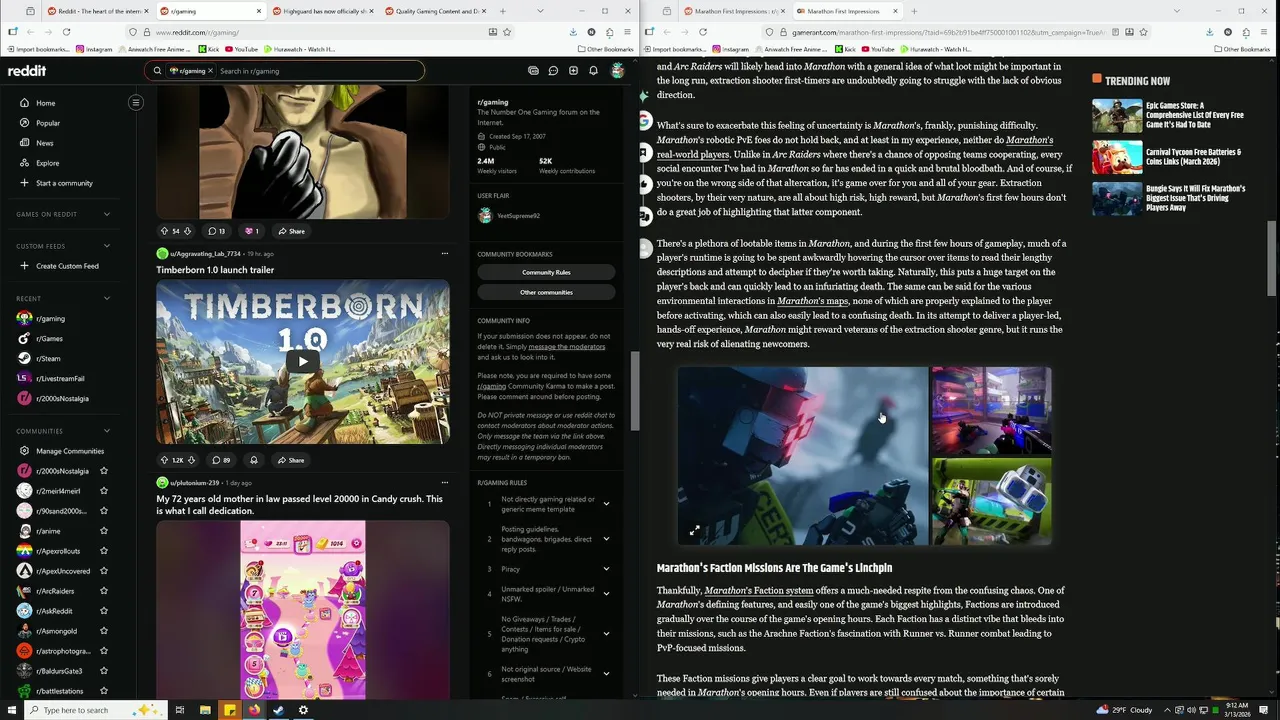Open Steam from the taskbar

[x=279, y=710]
